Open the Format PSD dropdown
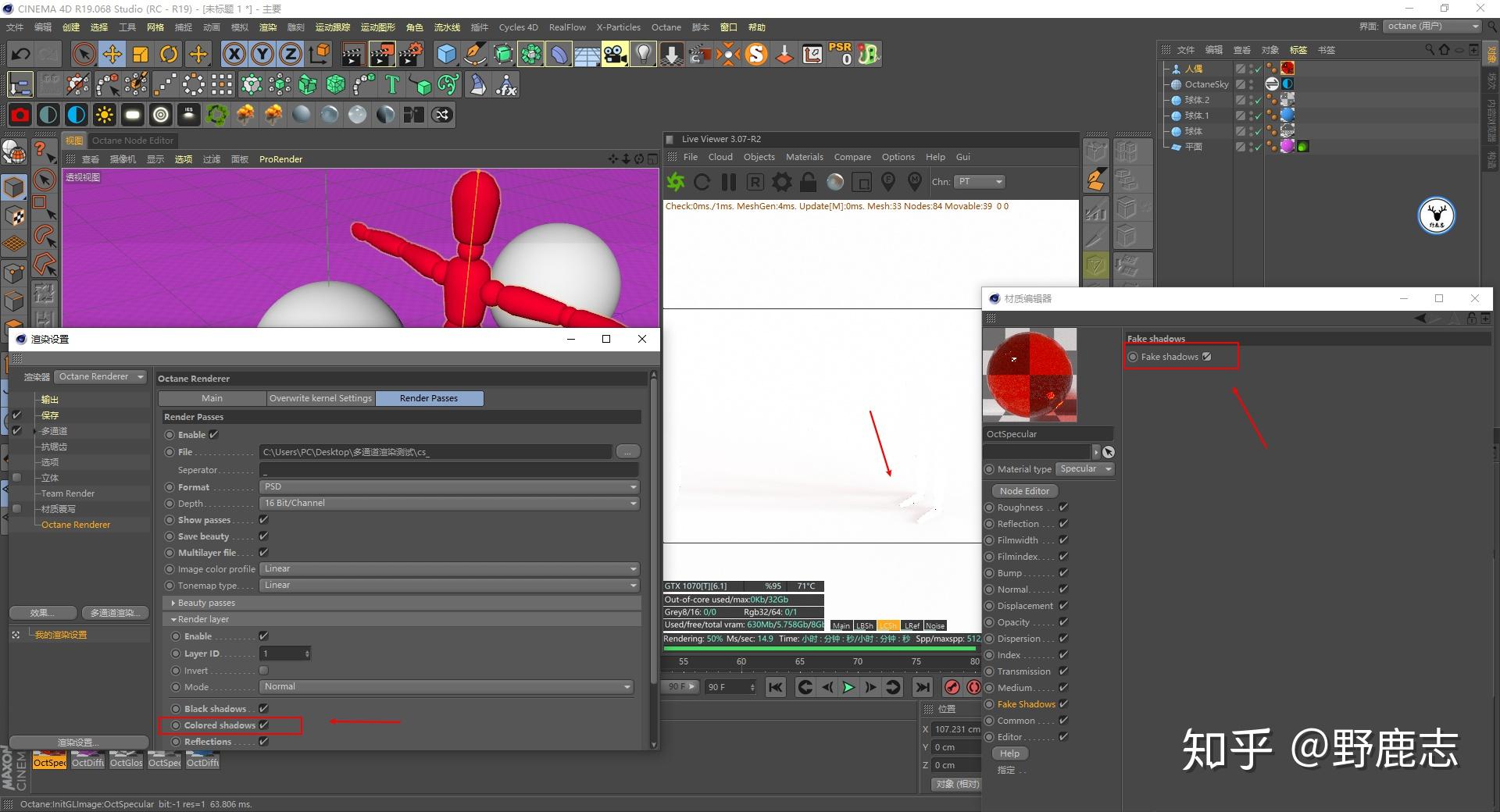The width and height of the screenshot is (1500, 812). coord(449,486)
